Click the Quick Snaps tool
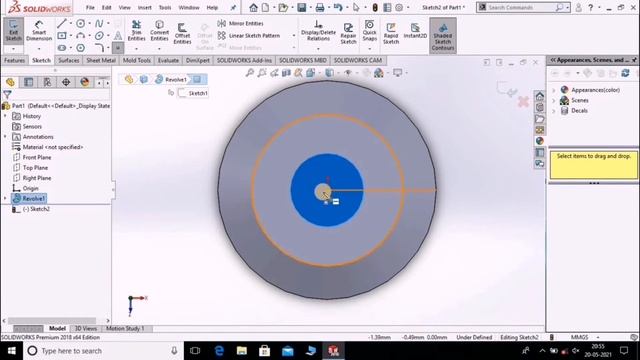Screen dimensions: 640x360 (369, 31)
